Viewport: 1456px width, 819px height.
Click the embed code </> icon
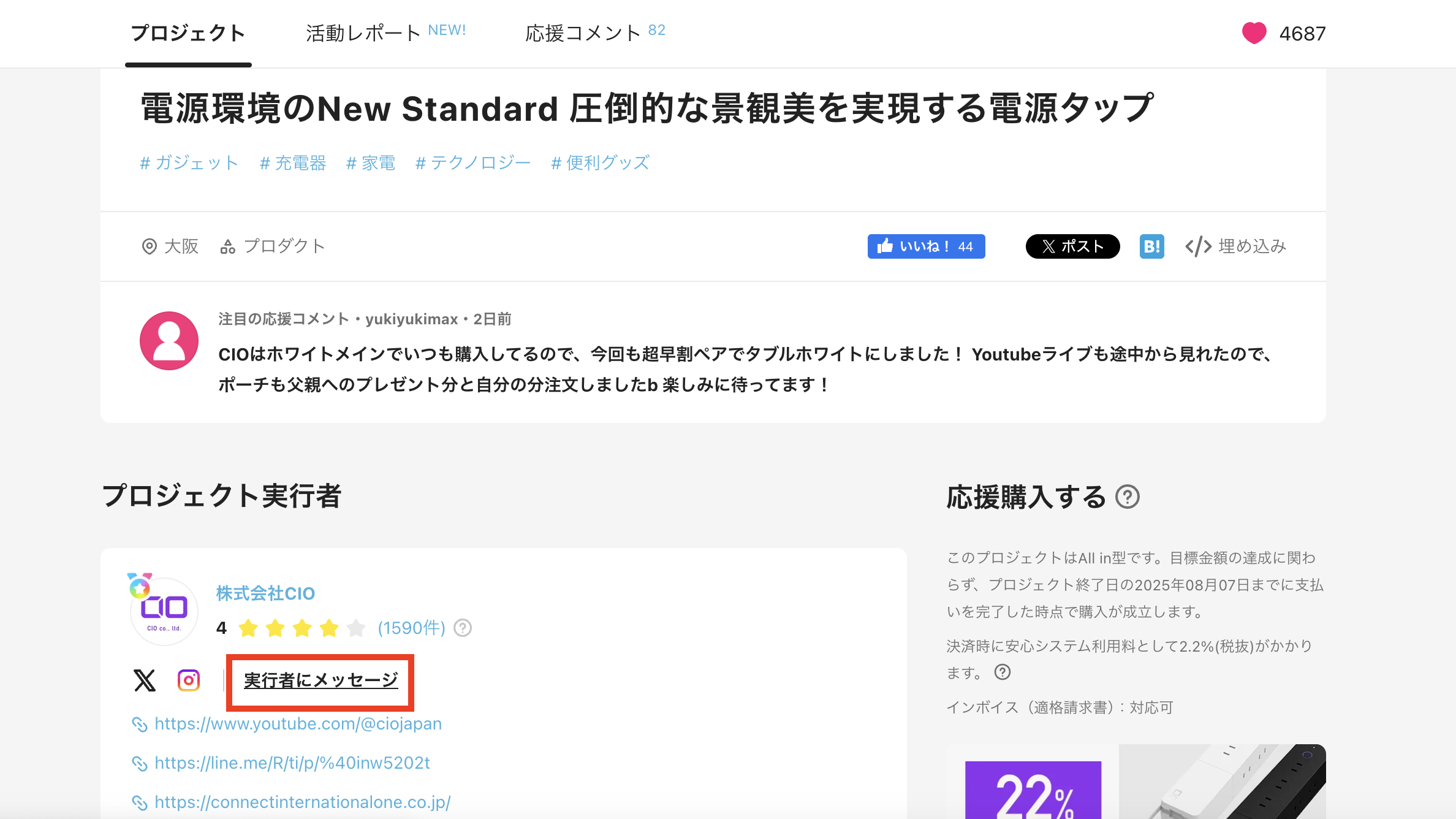coord(1198,246)
